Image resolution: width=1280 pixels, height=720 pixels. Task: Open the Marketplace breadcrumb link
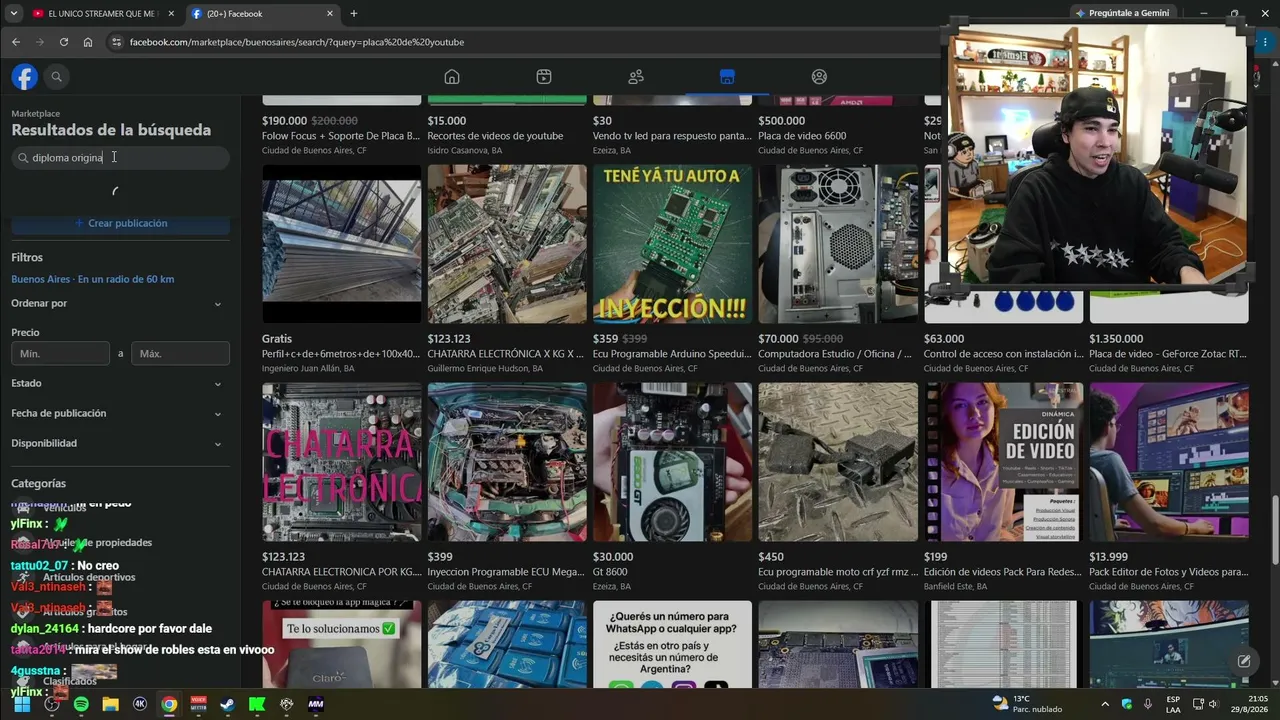(x=36, y=114)
